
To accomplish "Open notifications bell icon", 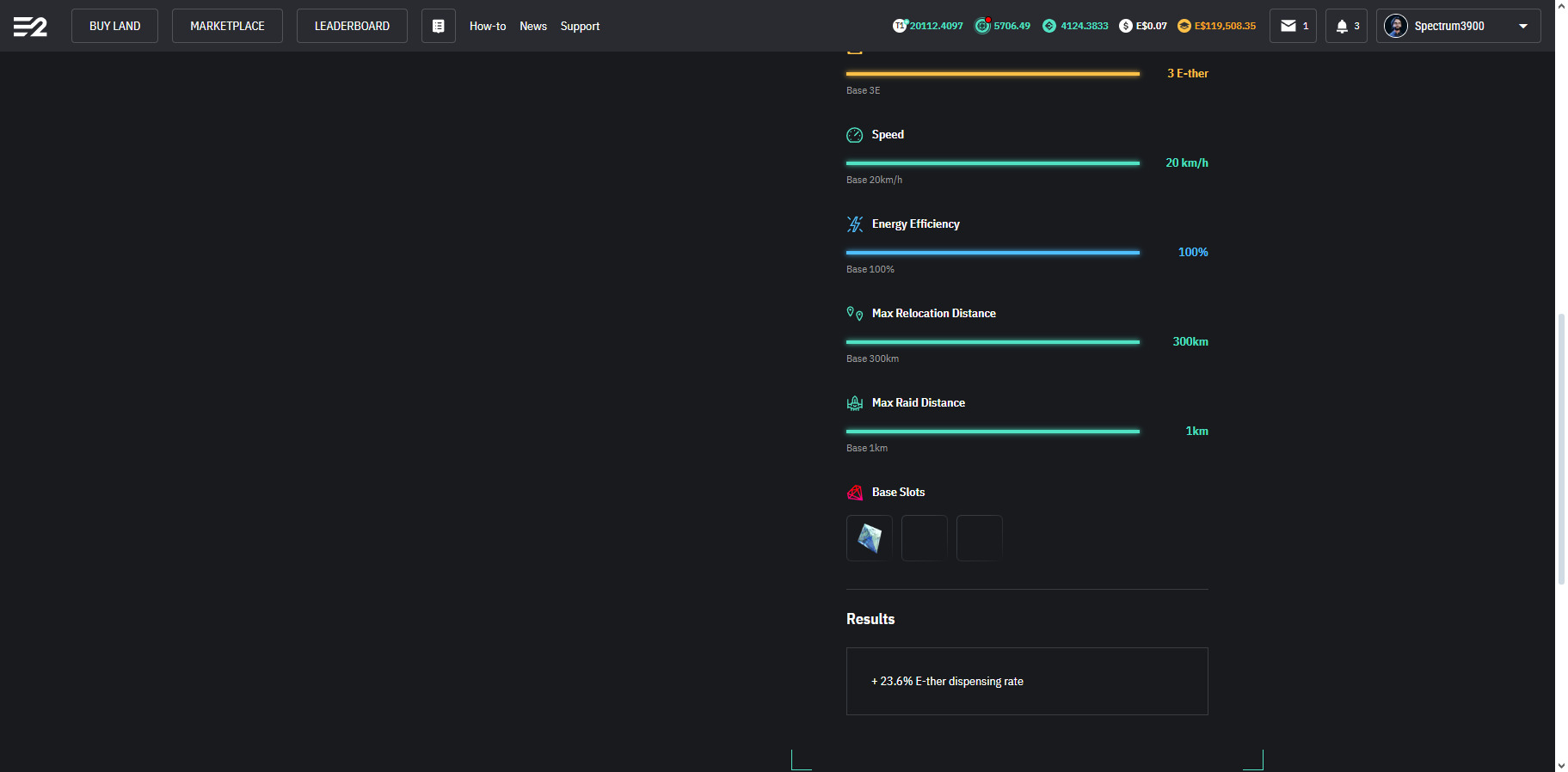I will pos(1341,26).
